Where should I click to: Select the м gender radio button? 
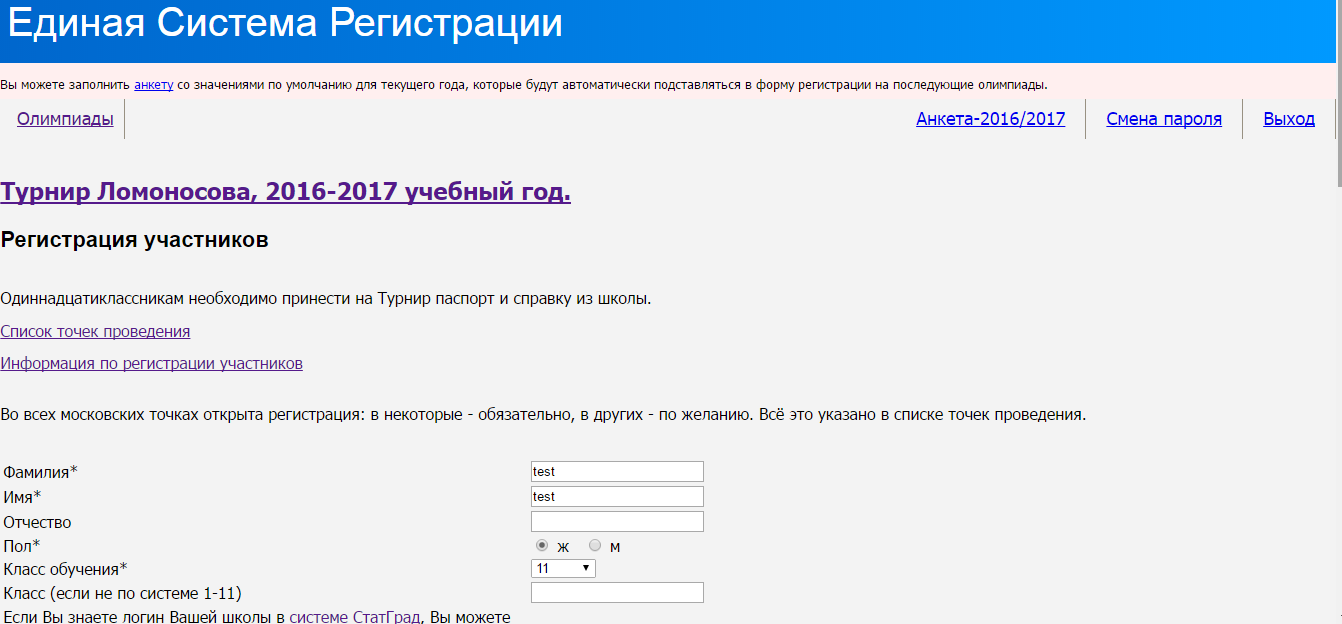coord(595,546)
